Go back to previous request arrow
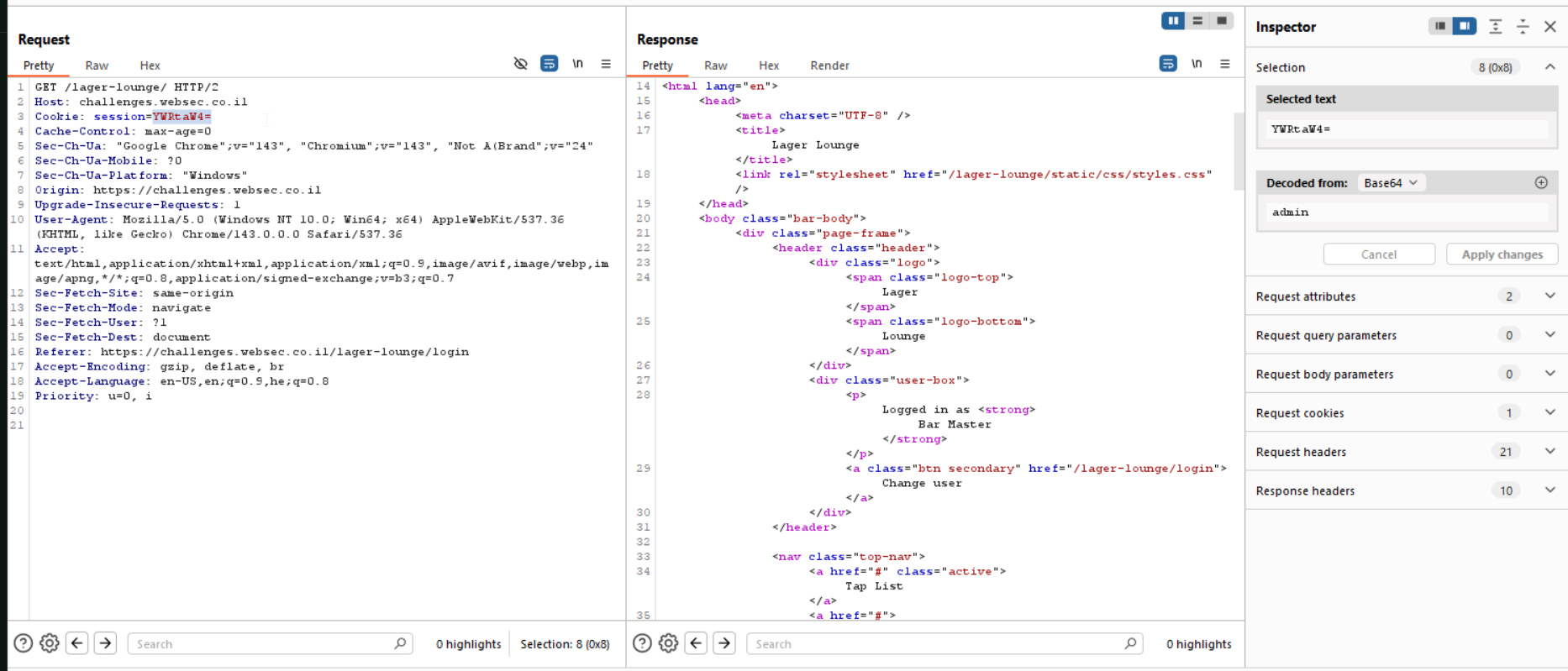Image resolution: width=1568 pixels, height=671 pixels. point(77,643)
